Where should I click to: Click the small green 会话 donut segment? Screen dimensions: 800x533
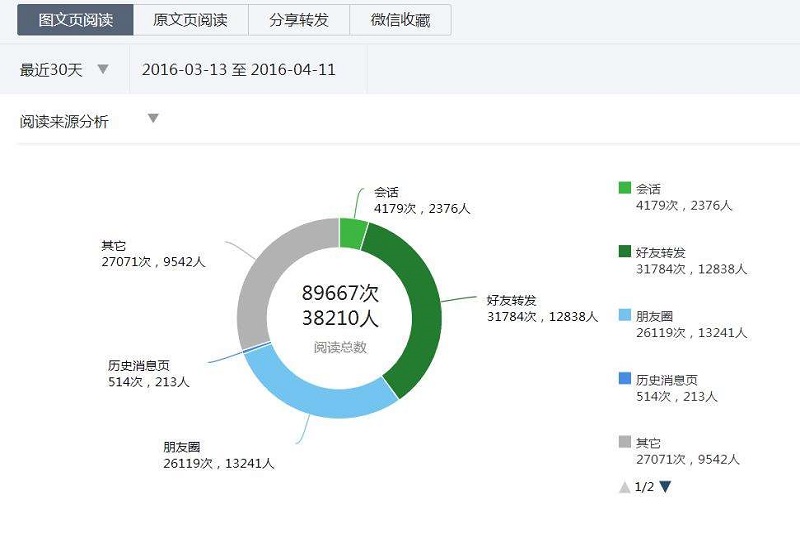[352, 232]
